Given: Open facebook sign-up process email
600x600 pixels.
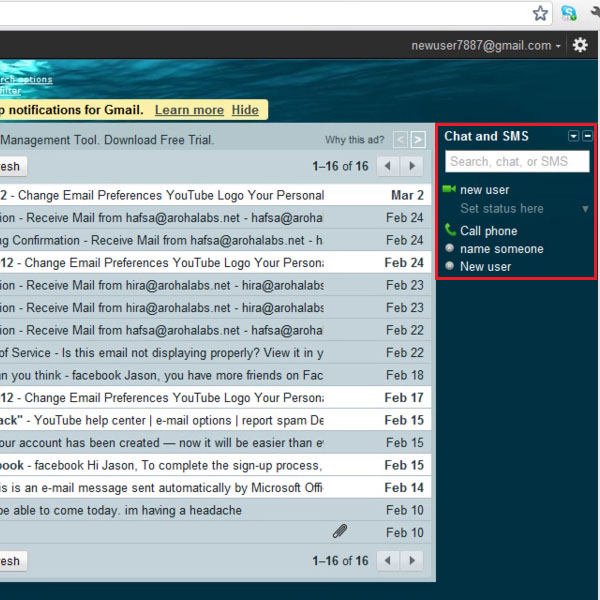Looking at the screenshot, I should [215, 465].
